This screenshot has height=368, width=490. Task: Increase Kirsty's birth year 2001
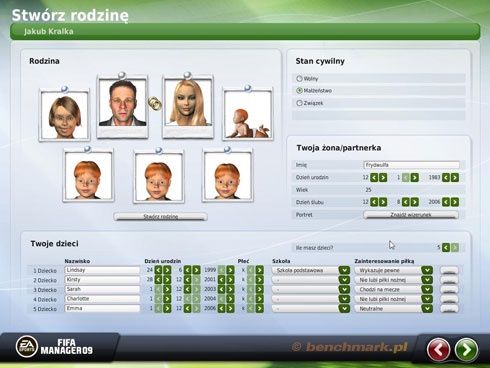coord(230,280)
